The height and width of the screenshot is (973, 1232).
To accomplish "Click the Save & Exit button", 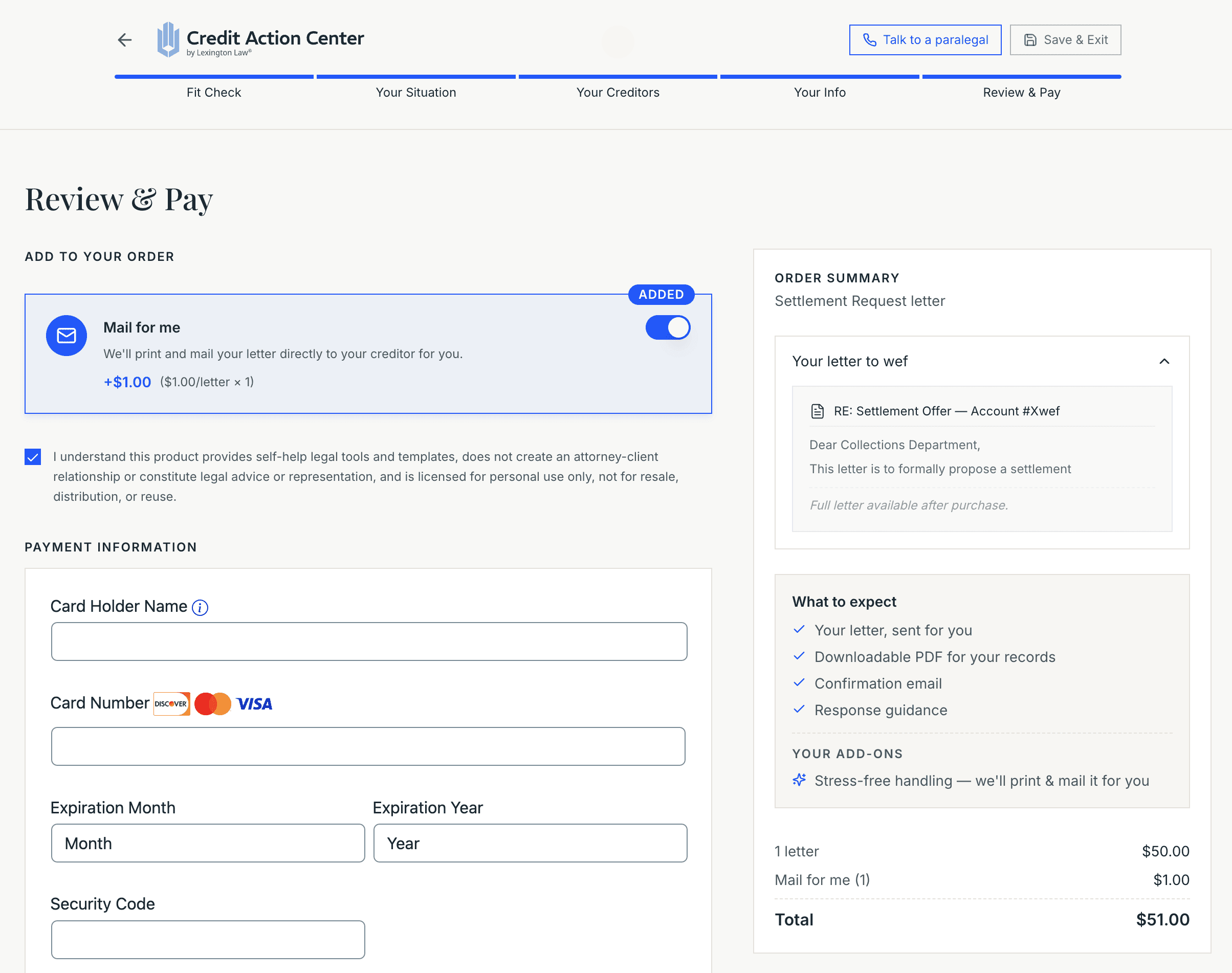I will click(1065, 40).
